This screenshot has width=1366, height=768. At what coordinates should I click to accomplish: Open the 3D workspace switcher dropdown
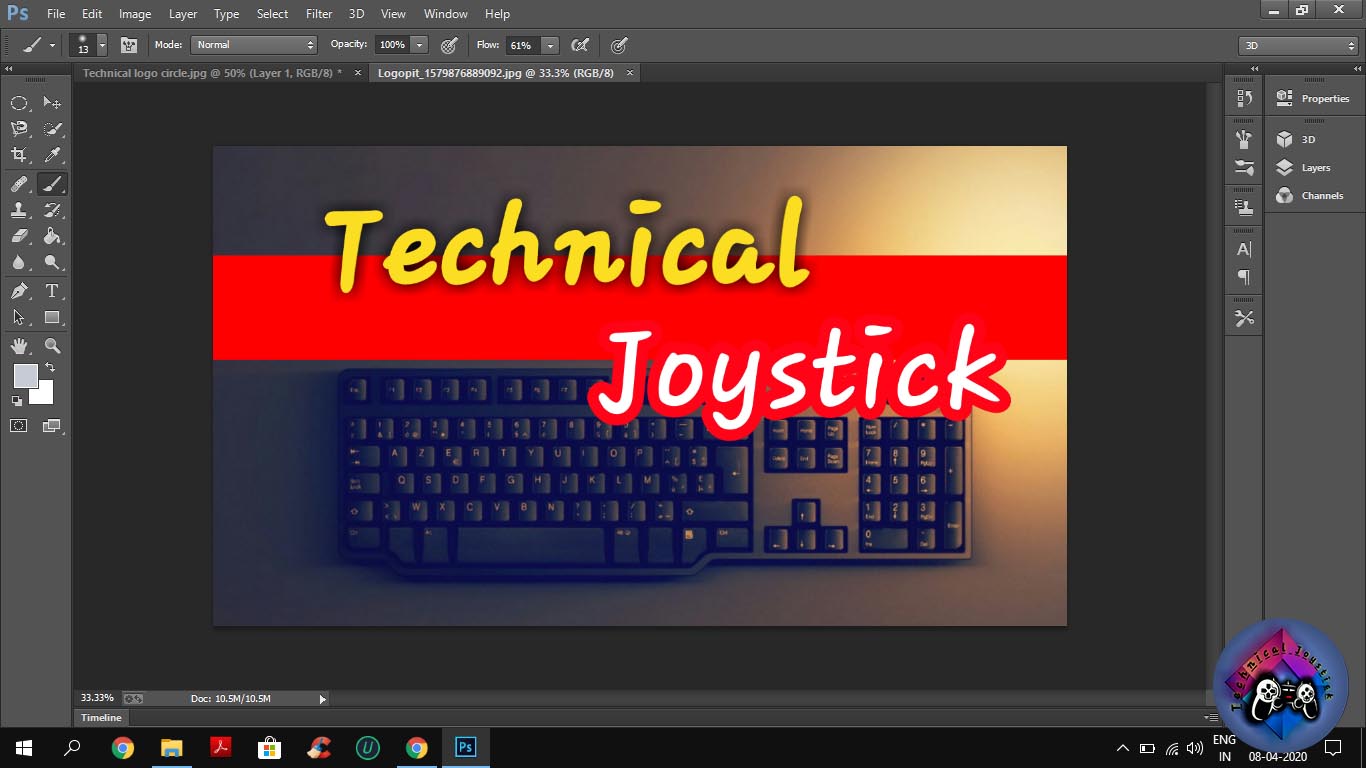pyautogui.click(x=1298, y=46)
